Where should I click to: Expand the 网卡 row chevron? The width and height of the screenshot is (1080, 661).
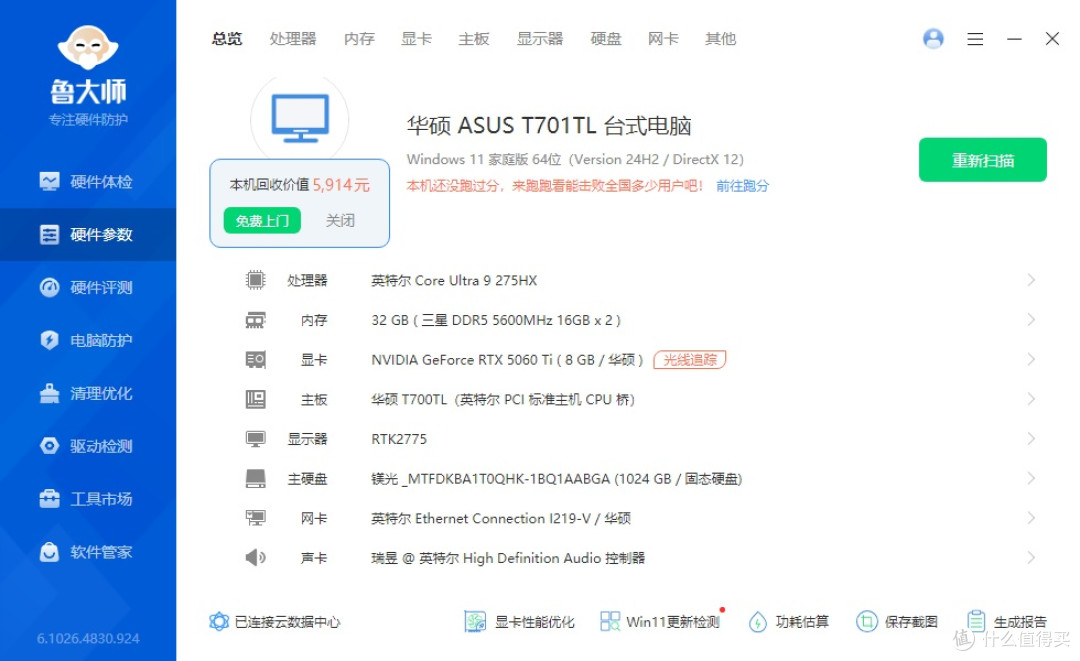(1031, 518)
